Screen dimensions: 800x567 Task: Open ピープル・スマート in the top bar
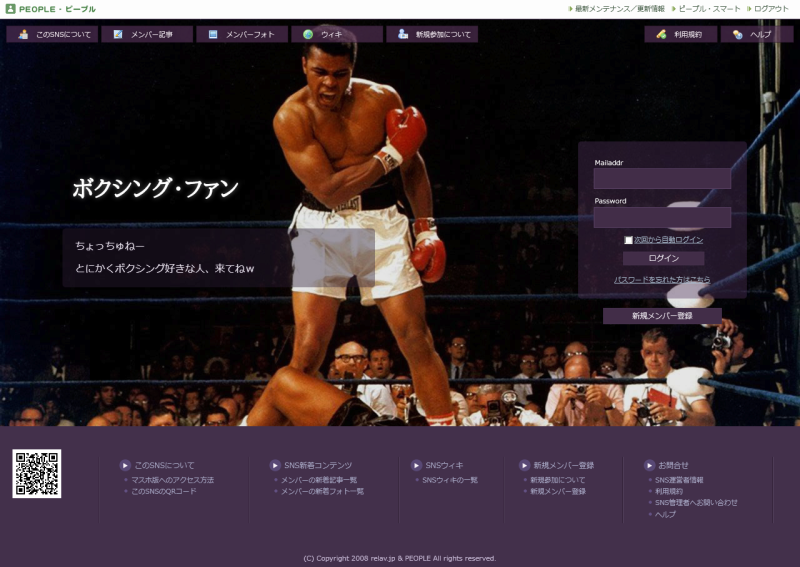pyautogui.click(x=709, y=9)
